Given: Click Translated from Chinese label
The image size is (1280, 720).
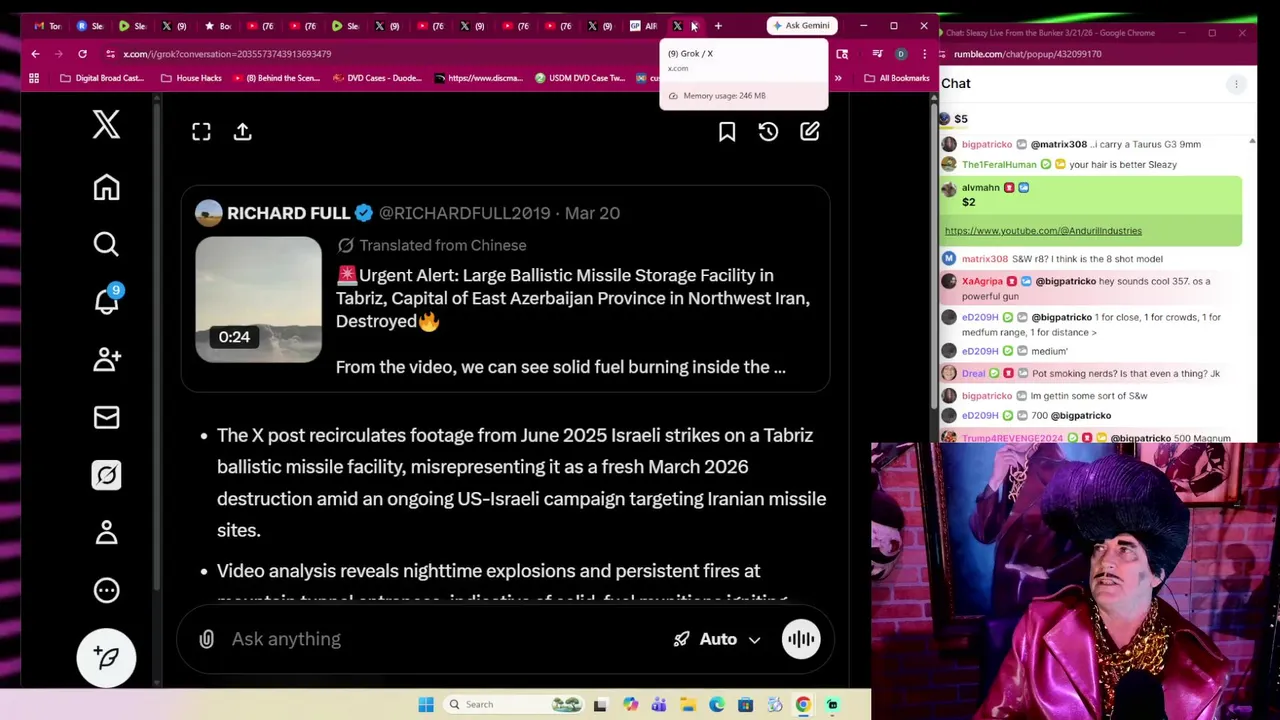Looking at the screenshot, I should (x=442, y=245).
